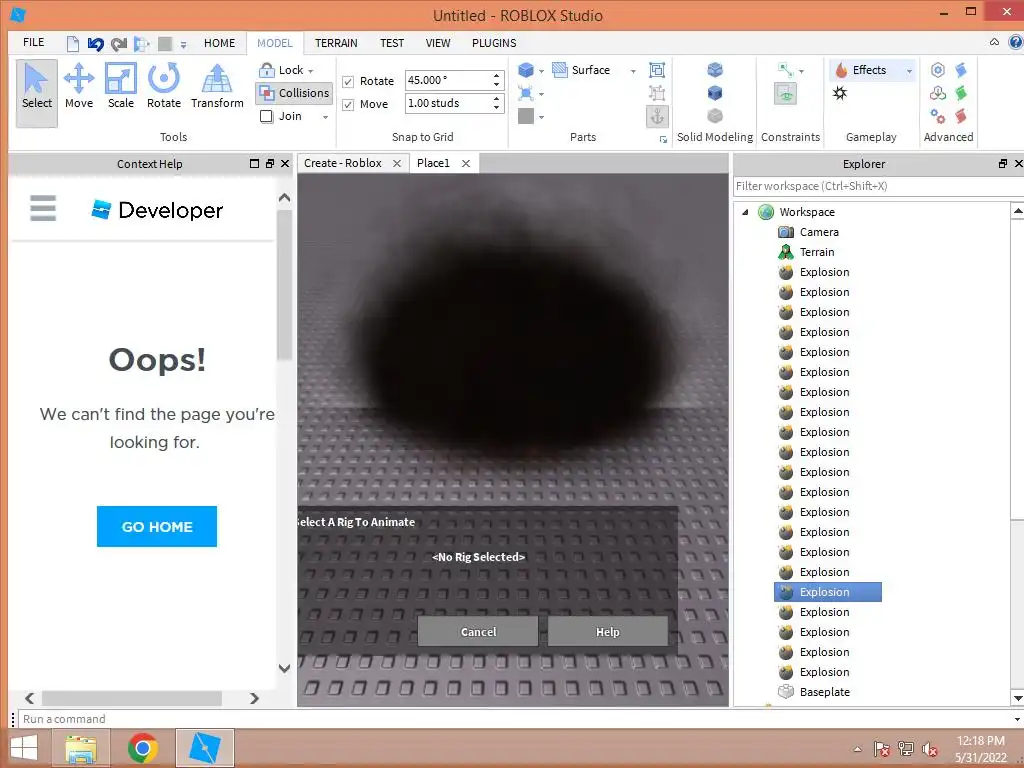
Task: Click the Filter workspace search box
Action: point(878,186)
